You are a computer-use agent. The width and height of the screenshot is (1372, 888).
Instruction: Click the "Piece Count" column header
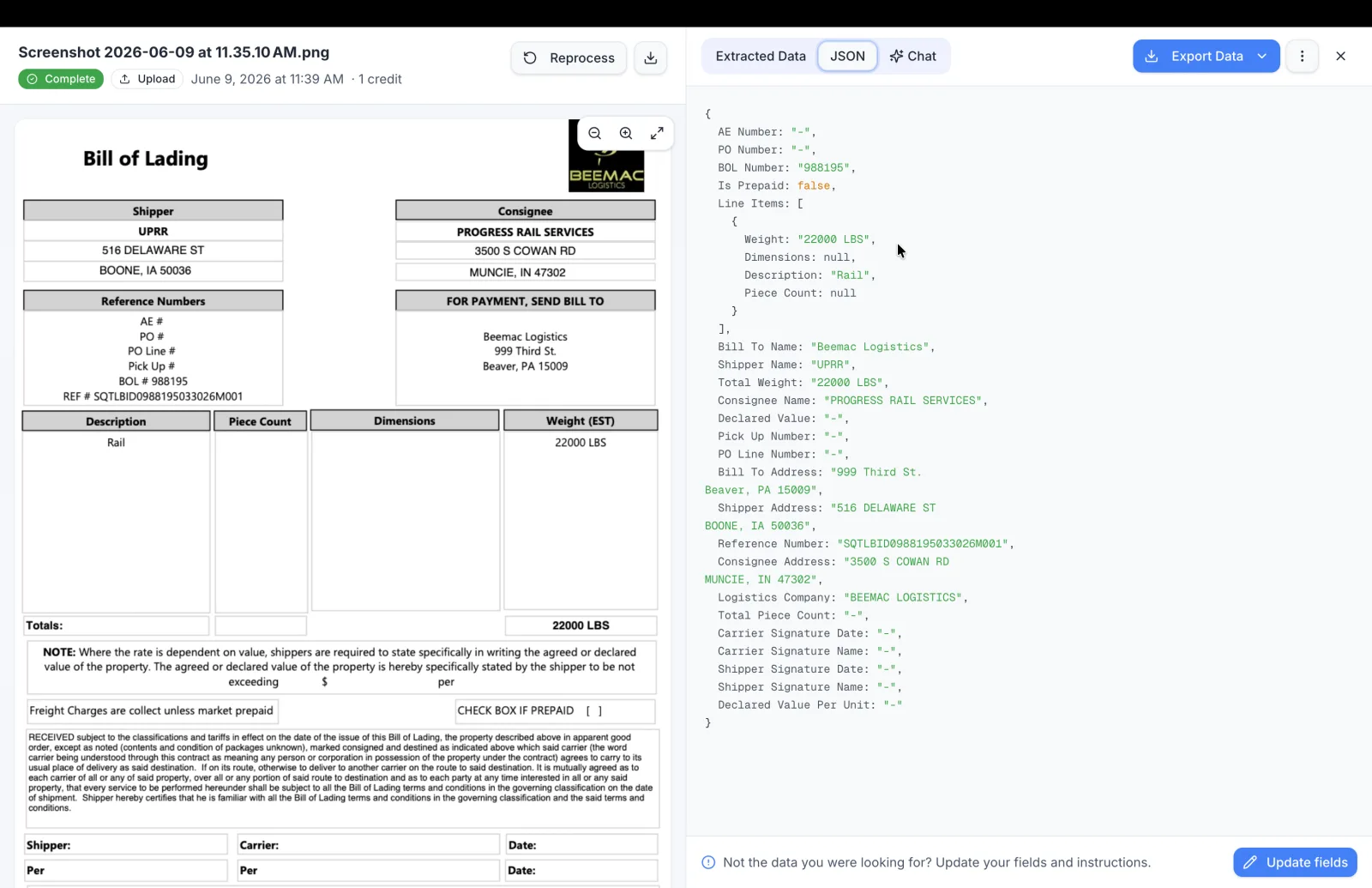coord(261,421)
